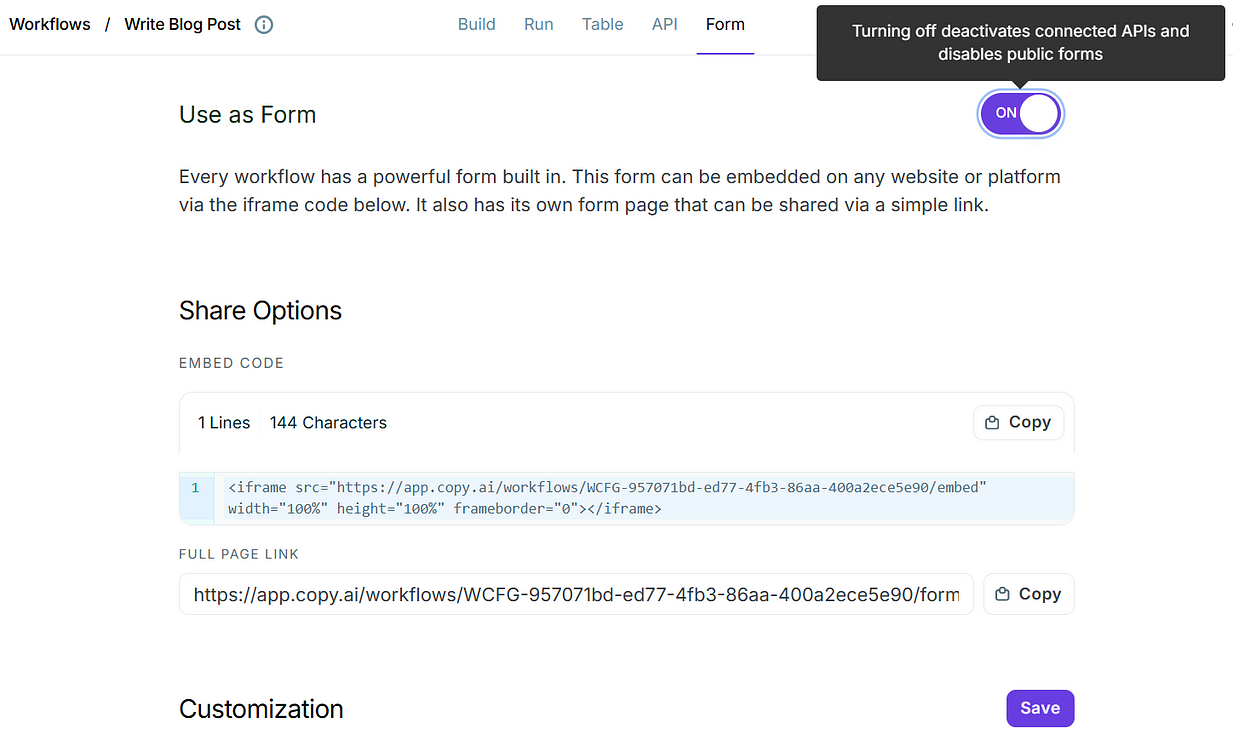Click the Use as Form heading
This screenshot has width=1233, height=729.
click(x=247, y=115)
